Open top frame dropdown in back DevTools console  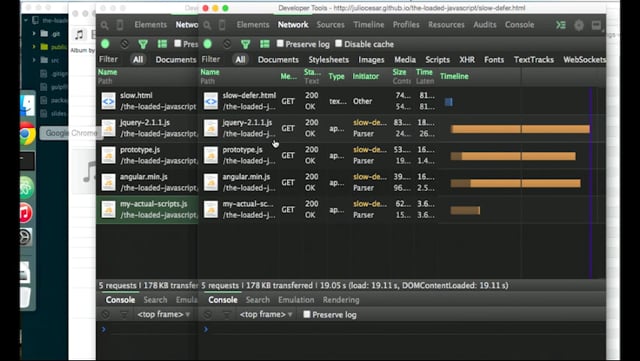pyautogui.click(x=164, y=314)
